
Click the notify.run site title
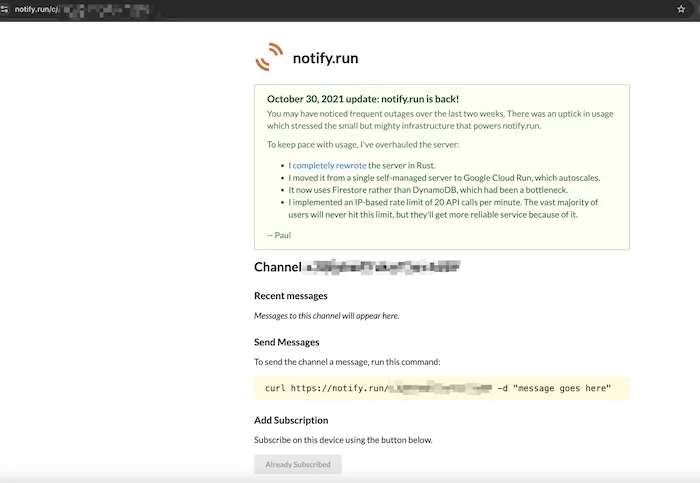[325, 58]
